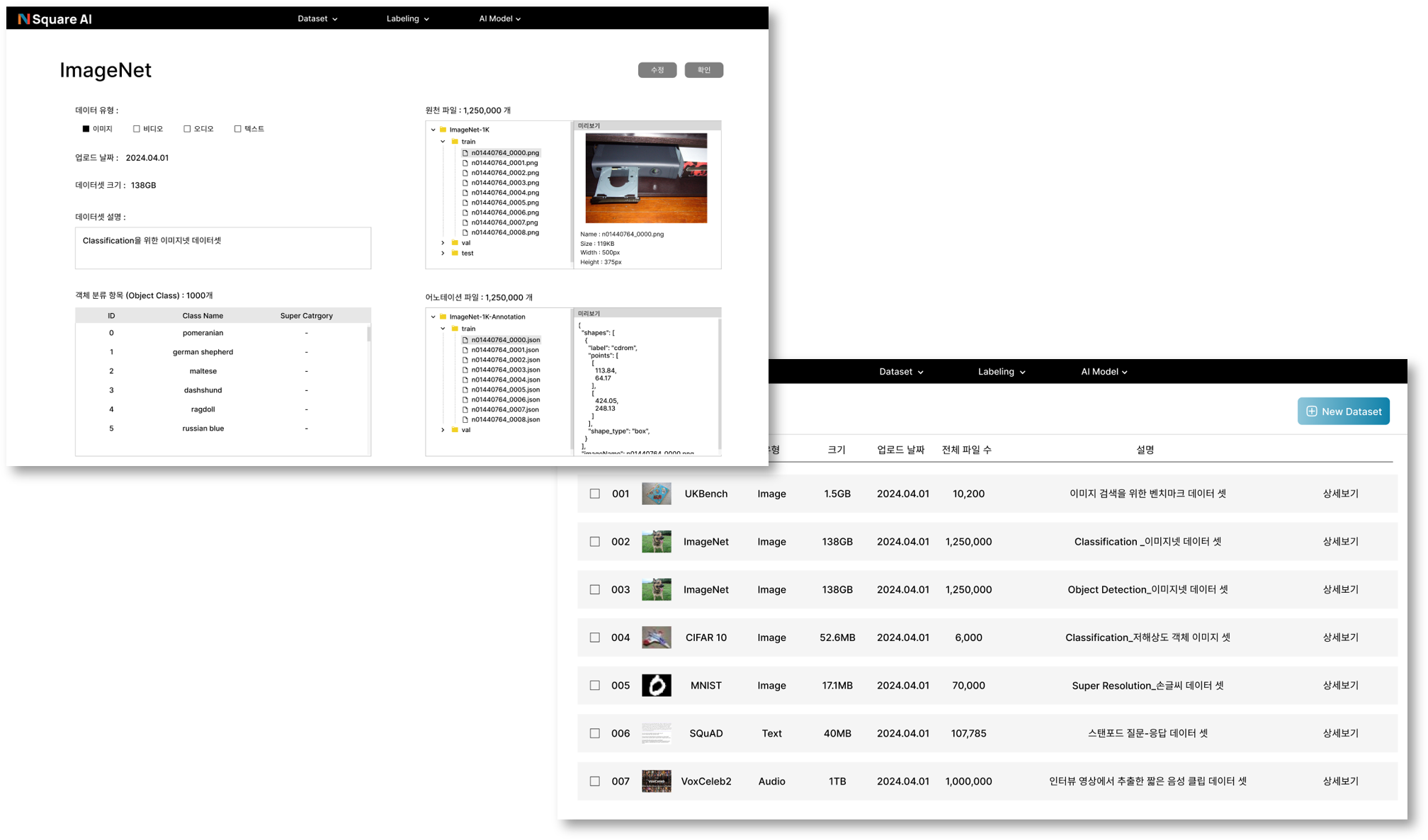The image size is (1428, 840).
Task: Open thumbnail of dataset 002 ImageNet
Action: coord(657,542)
